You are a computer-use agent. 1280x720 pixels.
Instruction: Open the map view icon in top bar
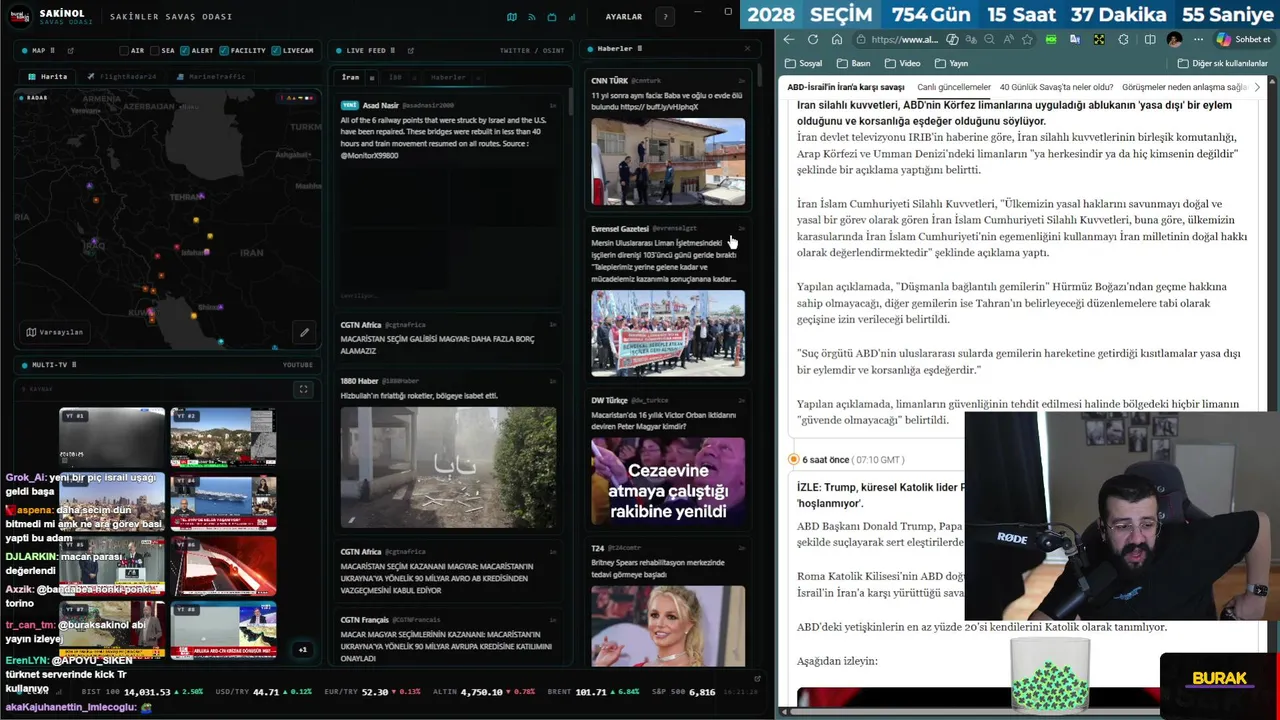(512, 17)
